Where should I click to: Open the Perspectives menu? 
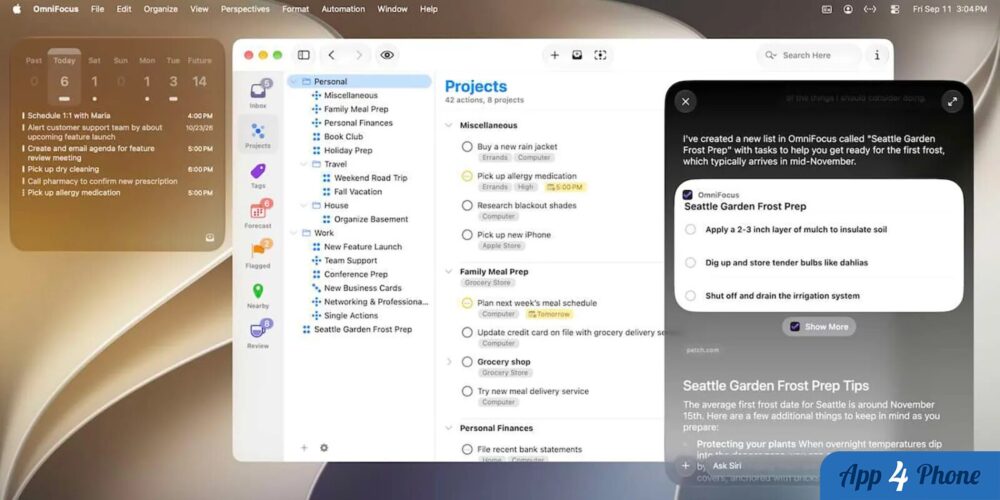[245, 9]
